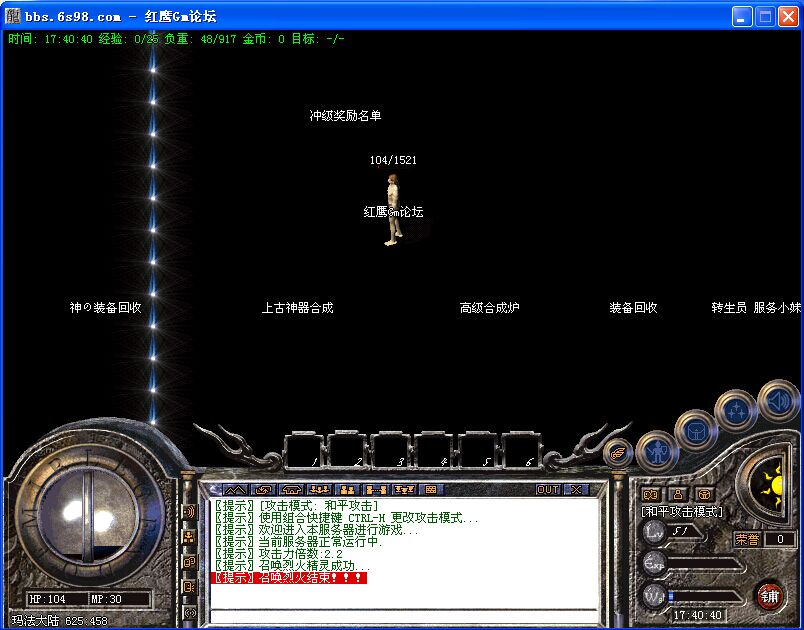
Task: Select quick item belt slot 5
Action: pos(478,451)
